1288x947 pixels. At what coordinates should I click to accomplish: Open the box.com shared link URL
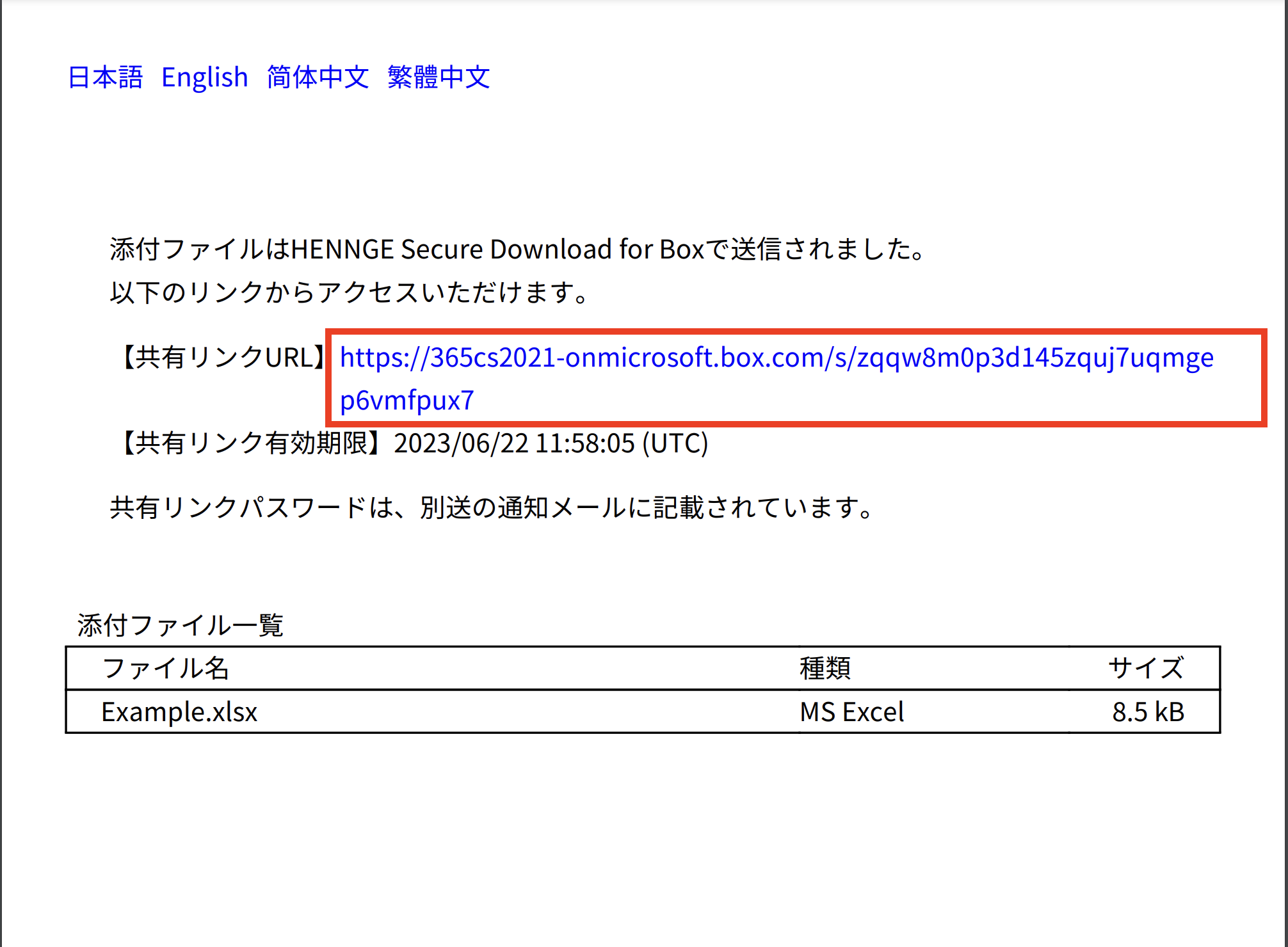(777, 378)
